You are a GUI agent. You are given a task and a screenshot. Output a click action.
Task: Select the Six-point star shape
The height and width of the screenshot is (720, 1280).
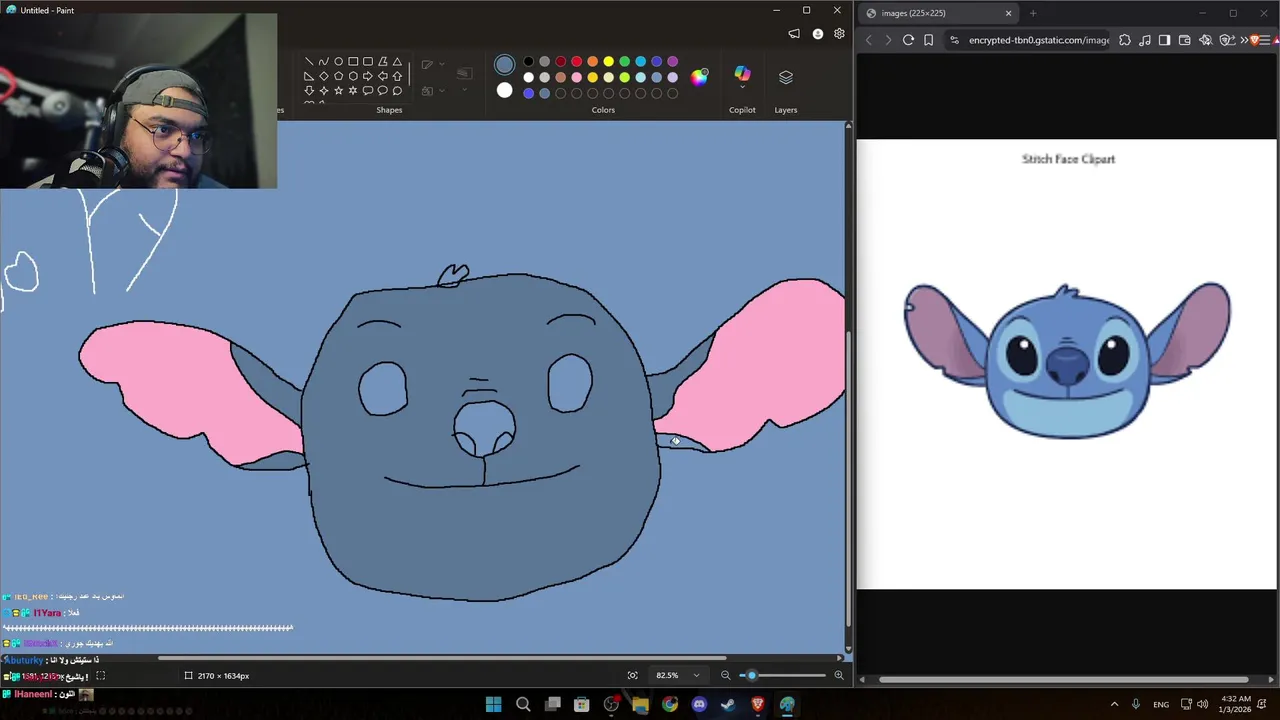coord(353,91)
